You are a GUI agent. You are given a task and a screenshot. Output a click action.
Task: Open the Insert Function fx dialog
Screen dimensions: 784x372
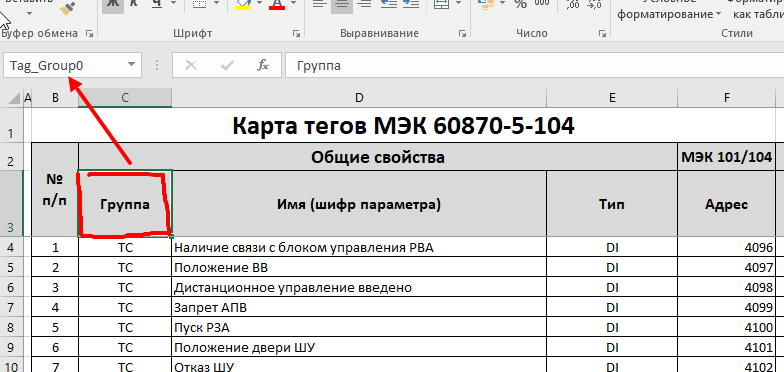[263, 65]
